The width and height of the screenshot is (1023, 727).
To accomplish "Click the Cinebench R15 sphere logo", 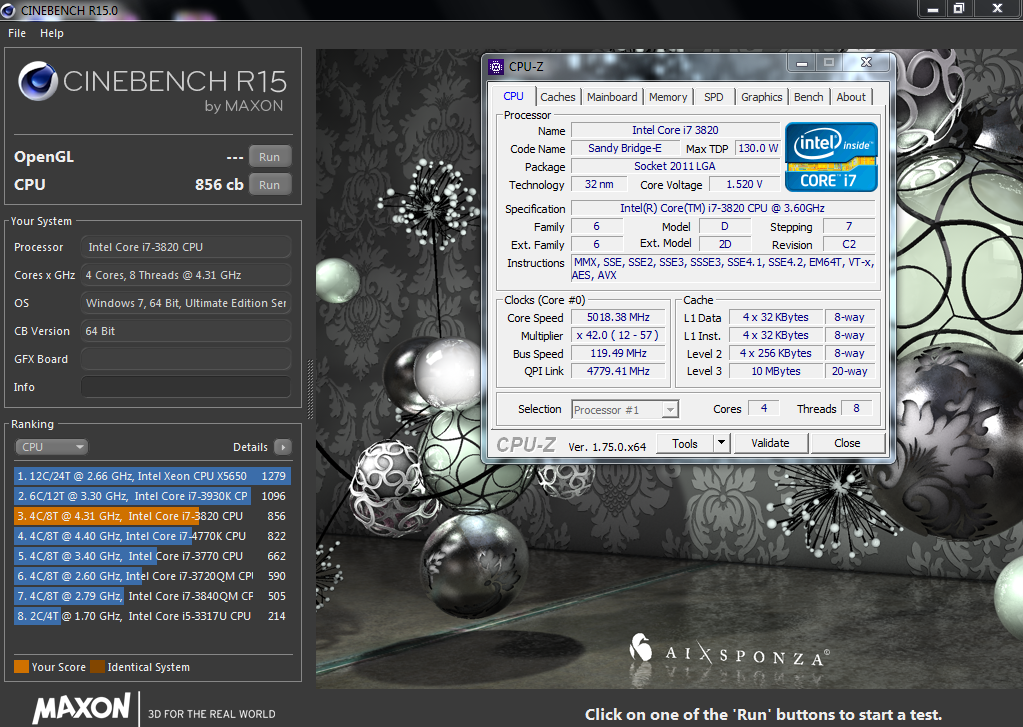I will click(37, 82).
